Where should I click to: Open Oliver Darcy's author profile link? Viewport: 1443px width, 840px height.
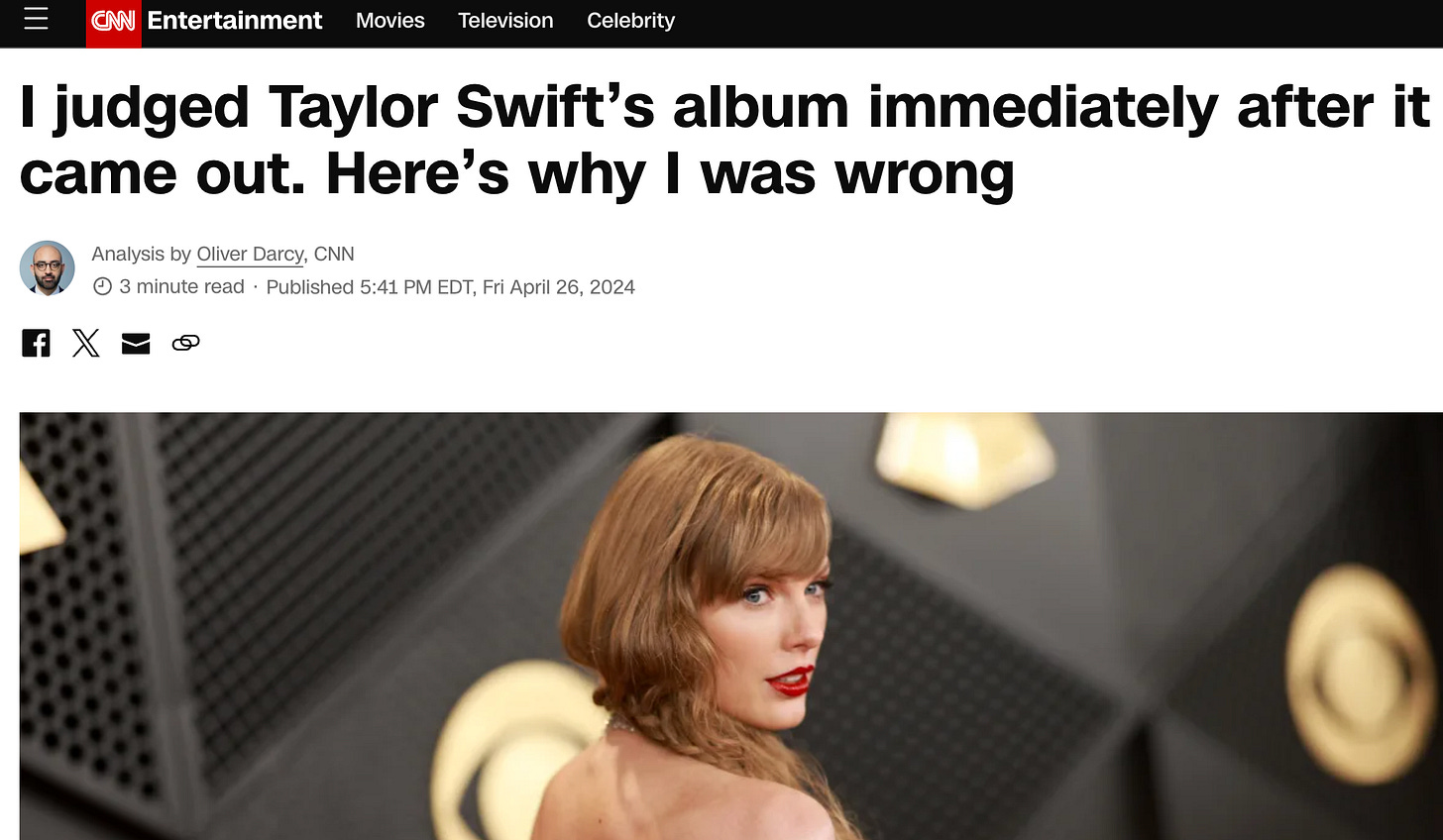pyautogui.click(x=251, y=255)
